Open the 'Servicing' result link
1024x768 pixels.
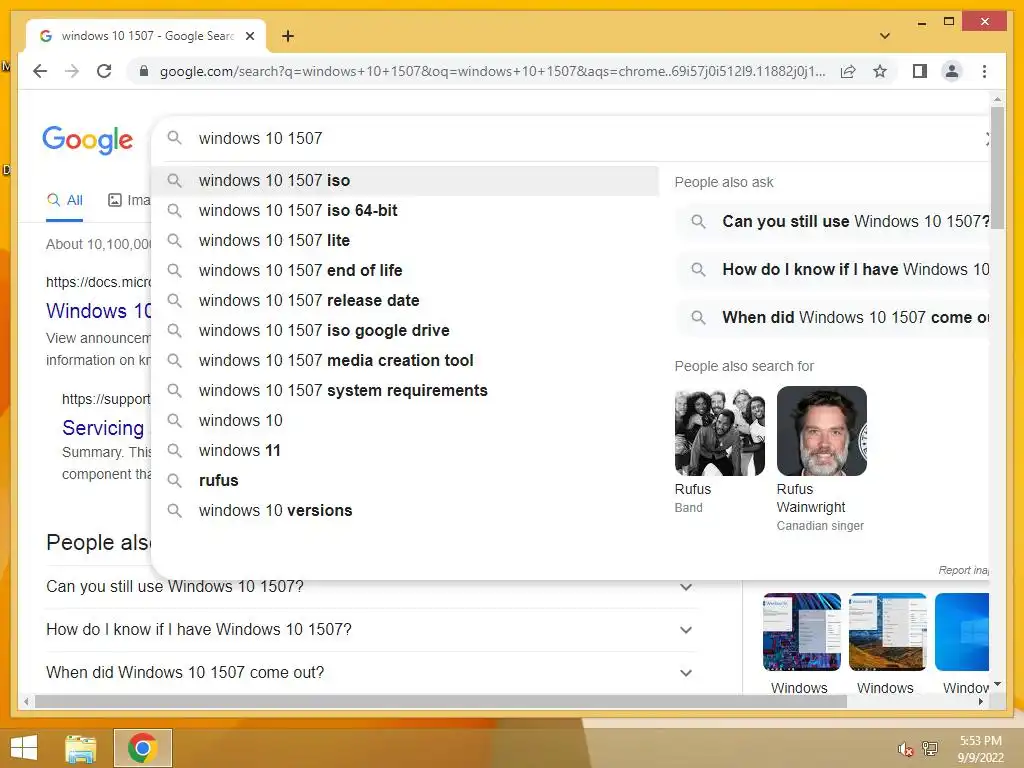103,428
